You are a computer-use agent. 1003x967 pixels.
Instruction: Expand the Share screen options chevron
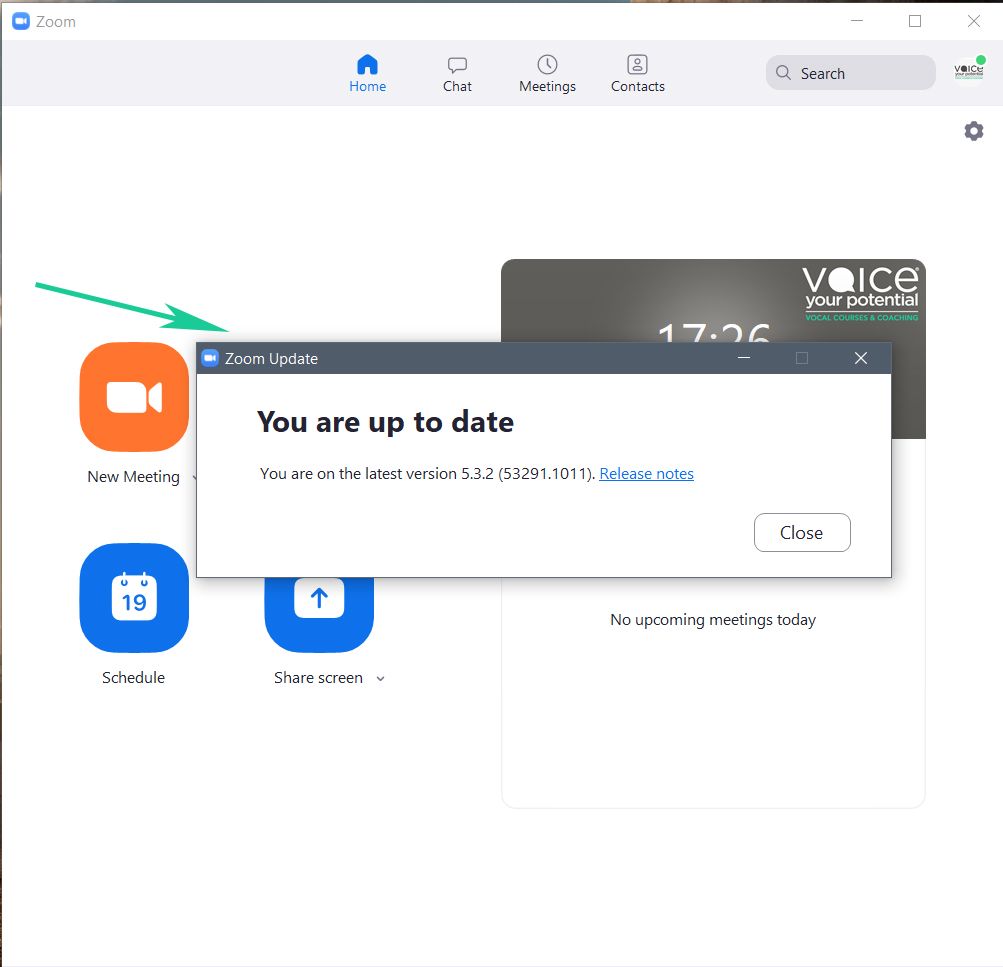[x=381, y=679]
